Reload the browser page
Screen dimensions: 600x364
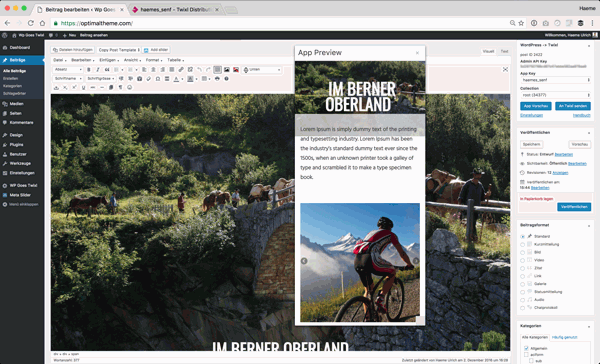coord(31,23)
